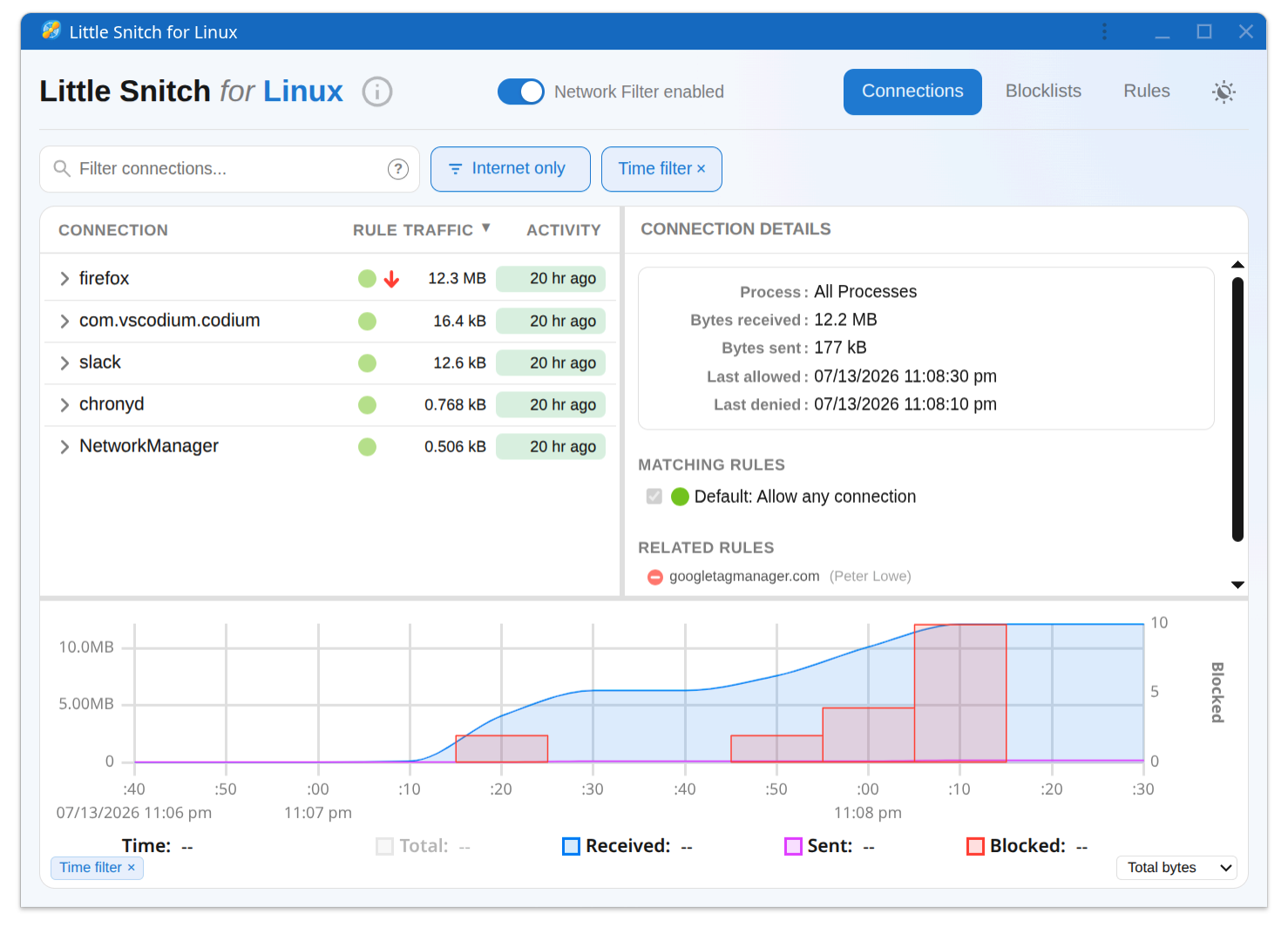Click the red down arrow on firefox row
The width and height of the screenshot is (1288, 948).
click(x=392, y=279)
